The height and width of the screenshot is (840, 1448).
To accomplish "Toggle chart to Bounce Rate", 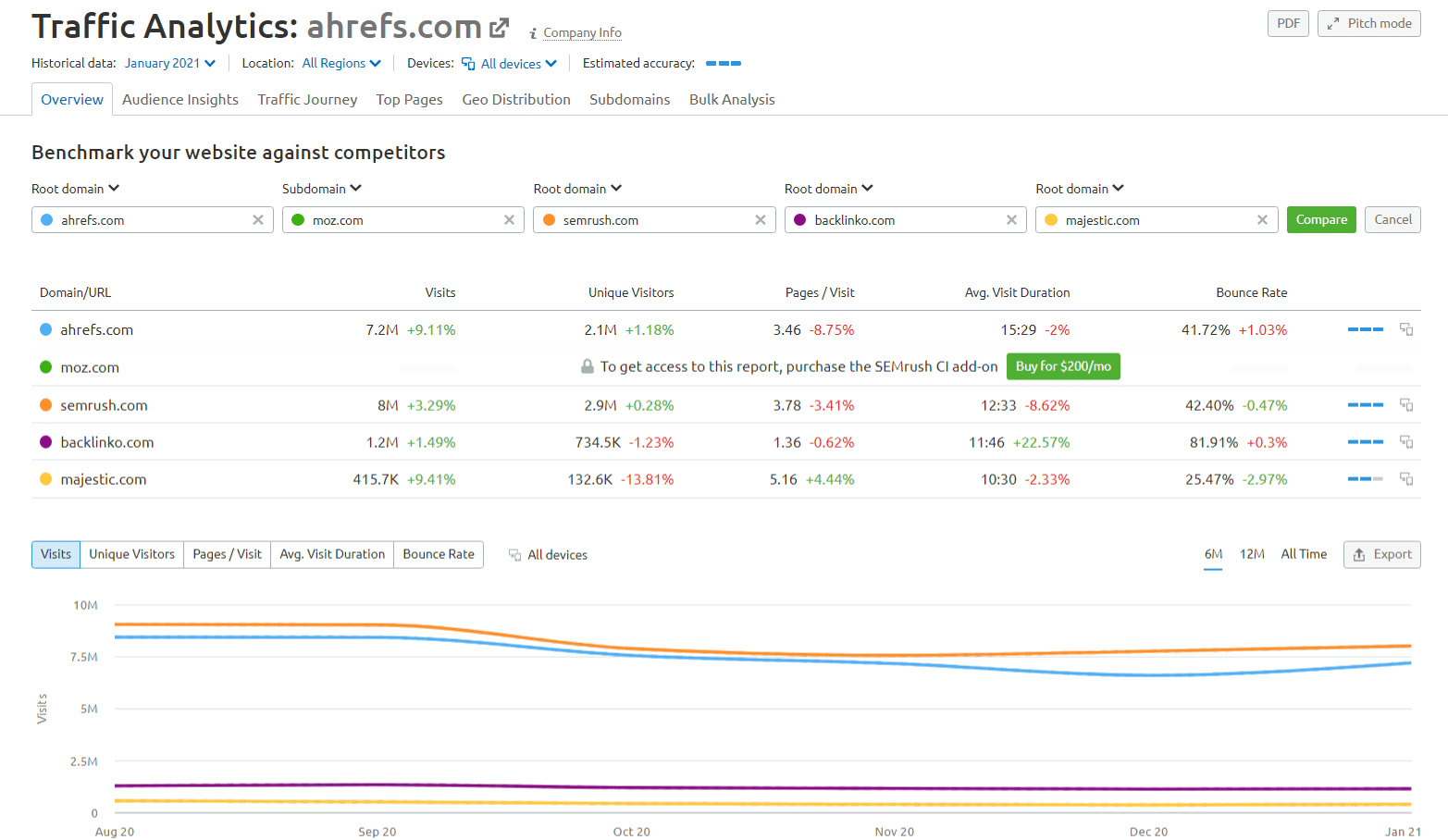I will click(x=439, y=554).
